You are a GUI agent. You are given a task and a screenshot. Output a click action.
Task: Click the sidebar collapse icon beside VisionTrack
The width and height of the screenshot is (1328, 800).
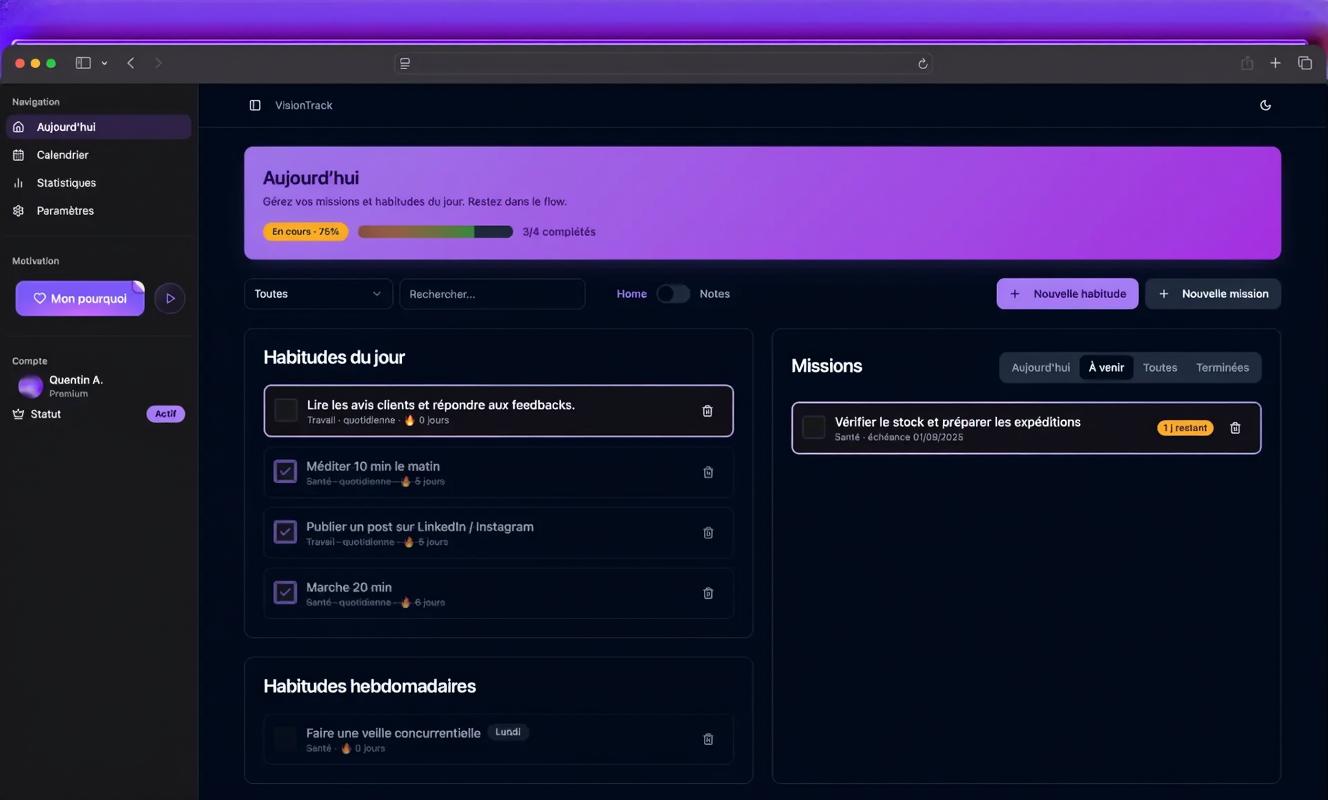pyautogui.click(x=255, y=105)
